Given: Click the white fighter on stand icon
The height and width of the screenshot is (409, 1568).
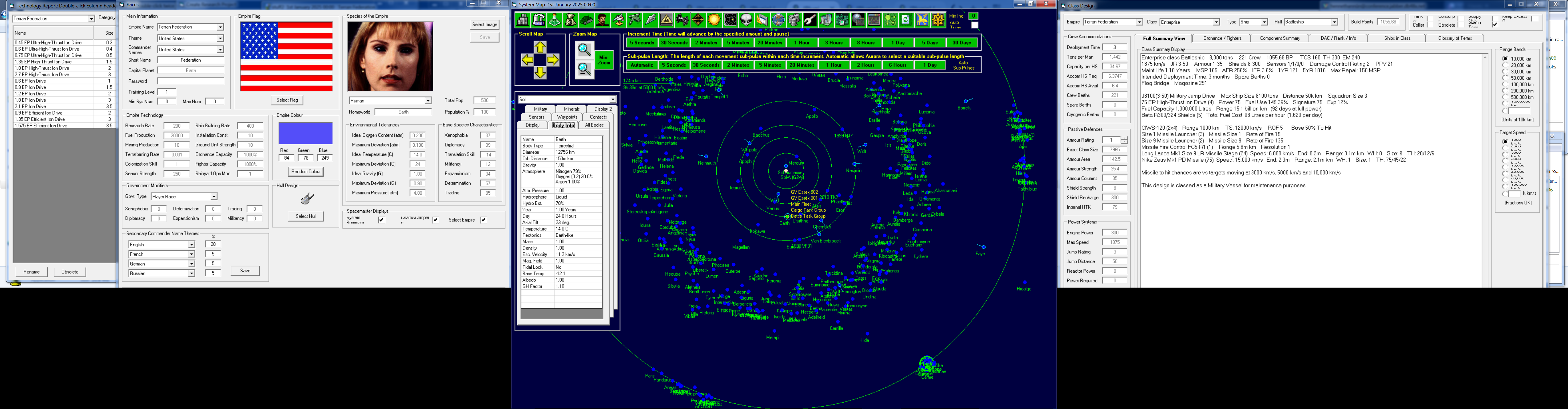Looking at the screenshot, I should [618, 20].
